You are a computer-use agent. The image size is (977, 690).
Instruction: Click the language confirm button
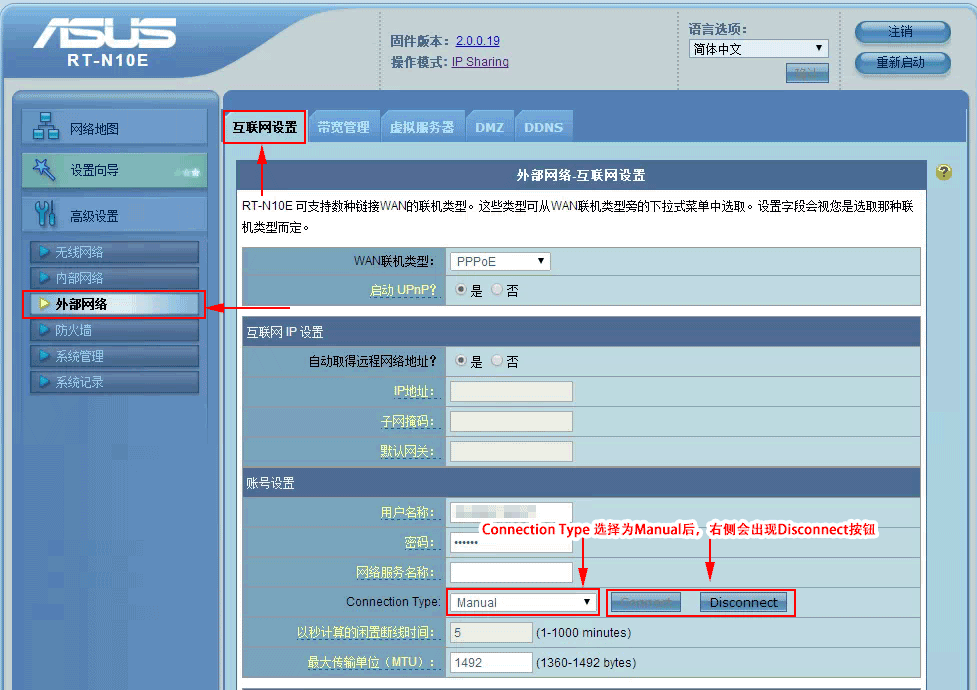pyautogui.click(x=807, y=73)
